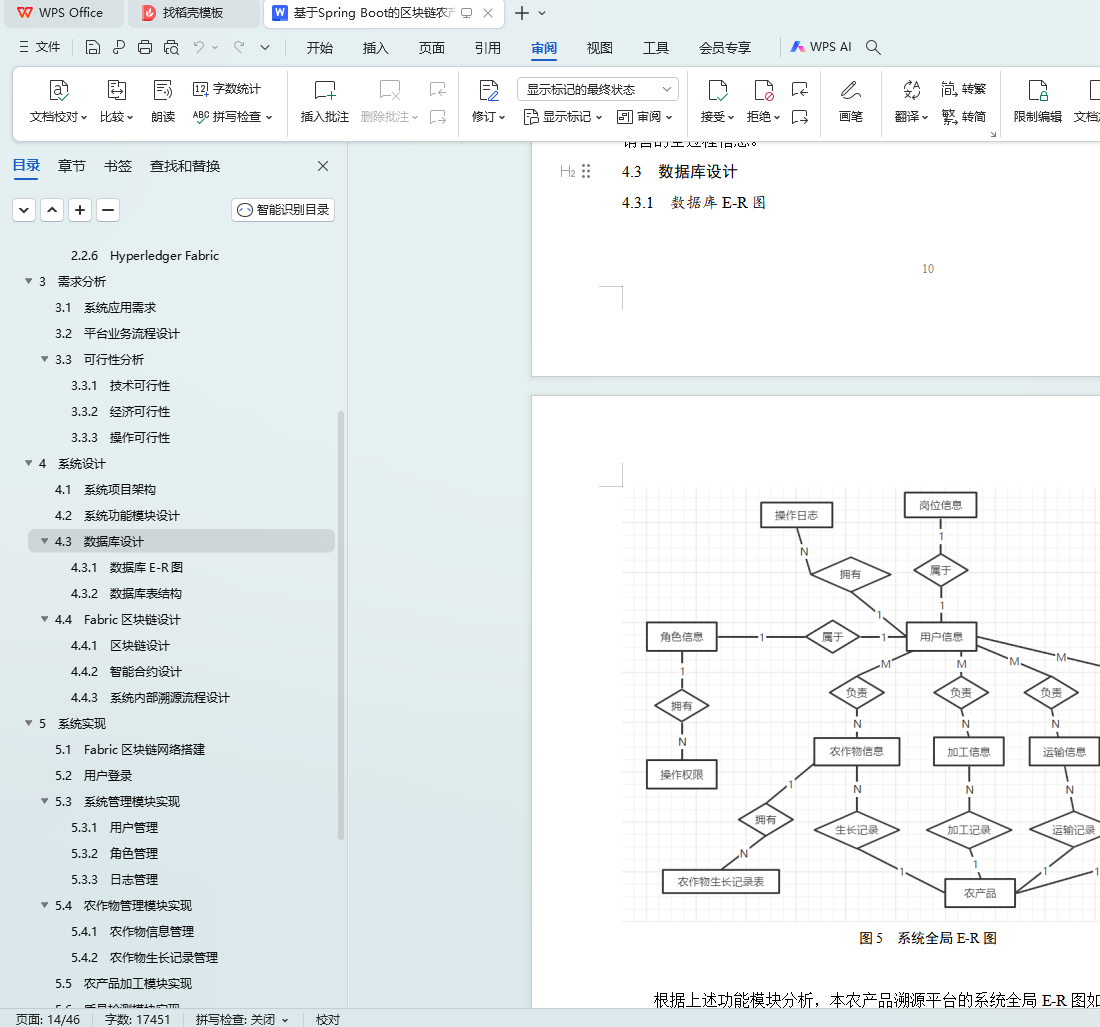Convert text with 转简 button
Screen dimensions: 1100x1027
[x=964, y=116]
